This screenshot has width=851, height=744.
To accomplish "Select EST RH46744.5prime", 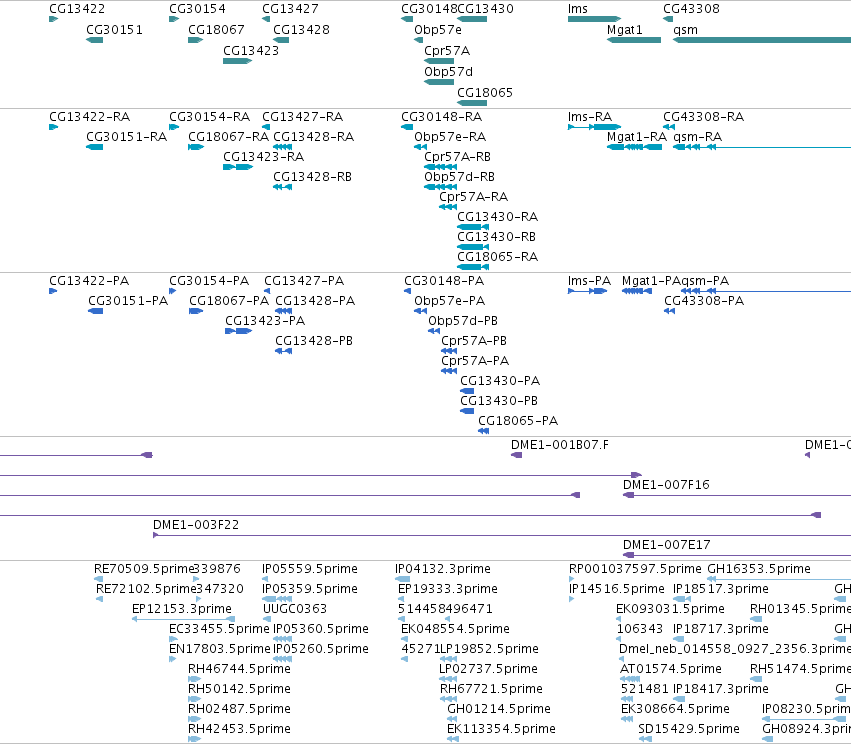I will click(239, 670).
